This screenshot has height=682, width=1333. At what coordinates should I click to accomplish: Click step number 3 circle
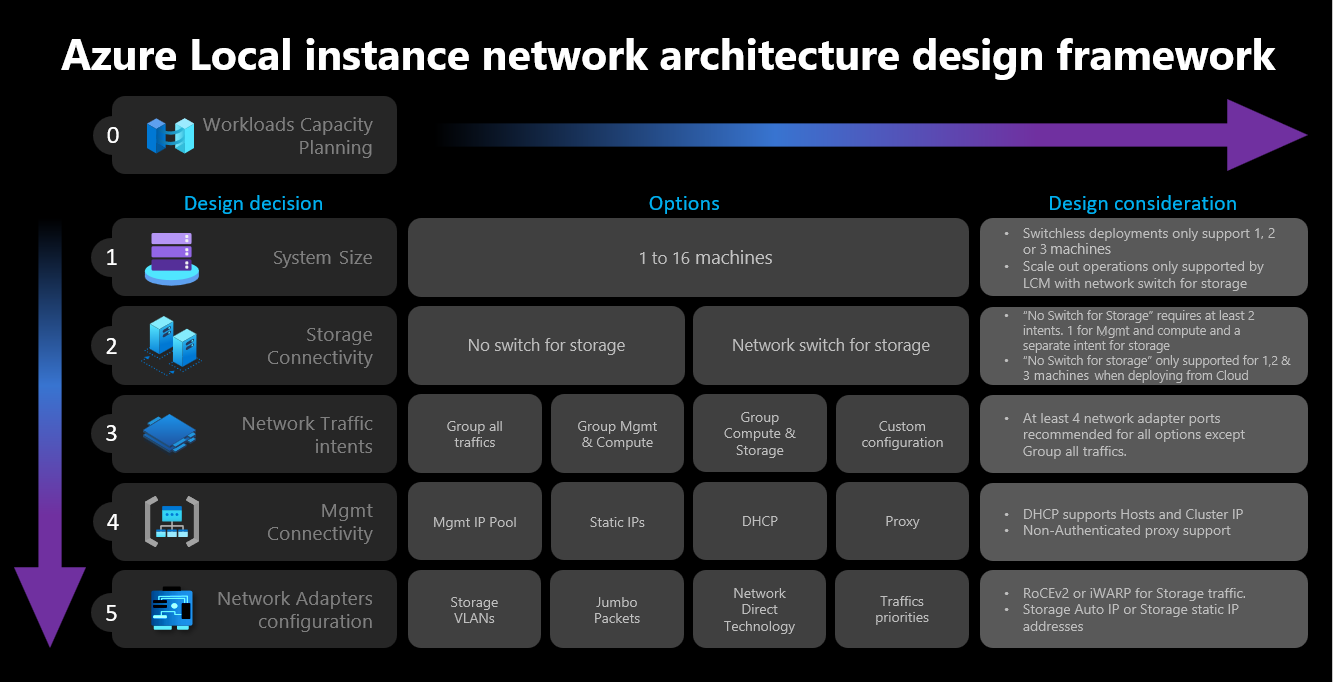click(113, 434)
